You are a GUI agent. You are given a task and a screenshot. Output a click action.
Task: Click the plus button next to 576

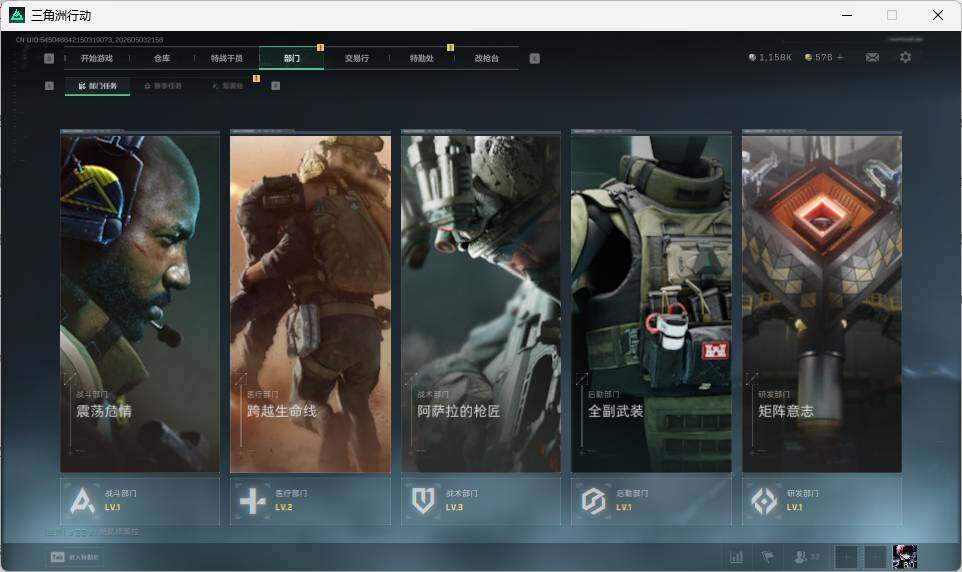pos(841,57)
